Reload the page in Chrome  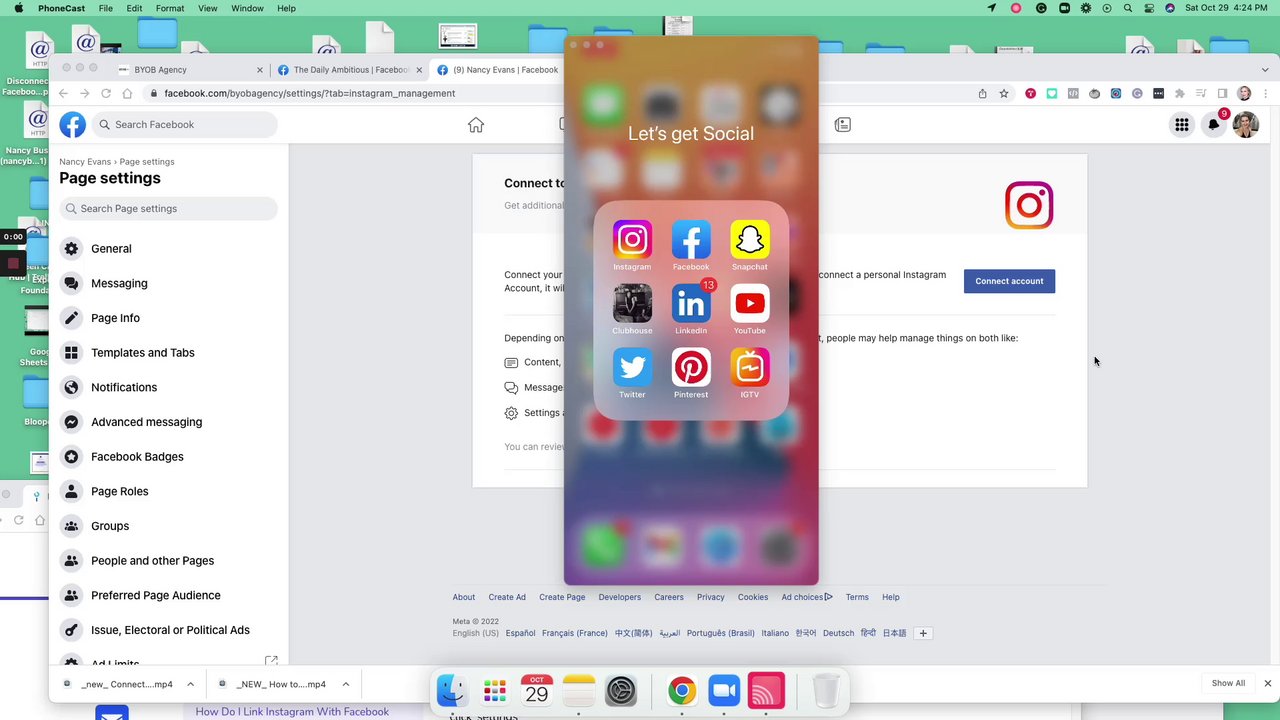106,93
